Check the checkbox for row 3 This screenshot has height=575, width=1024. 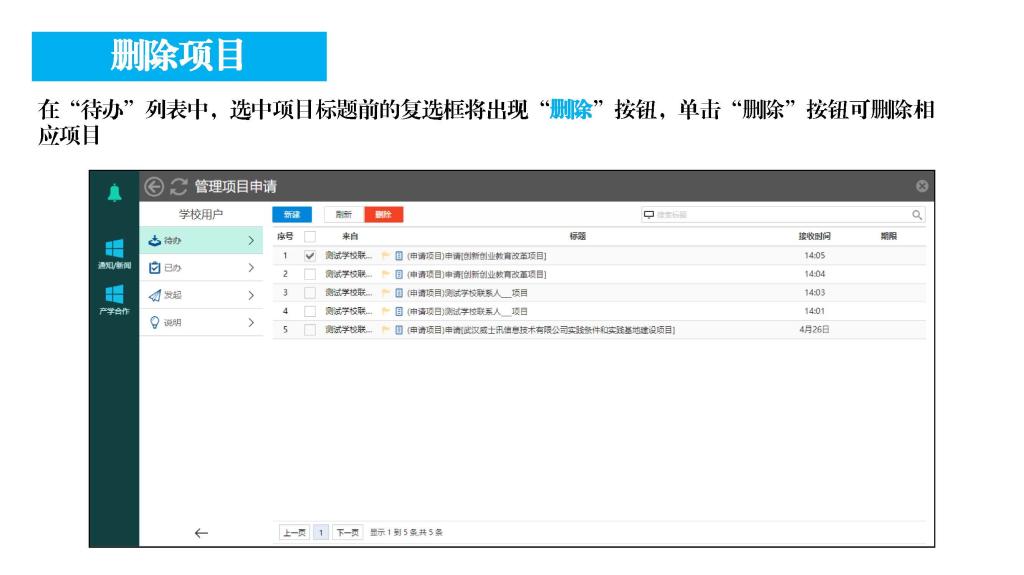(x=310, y=293)
